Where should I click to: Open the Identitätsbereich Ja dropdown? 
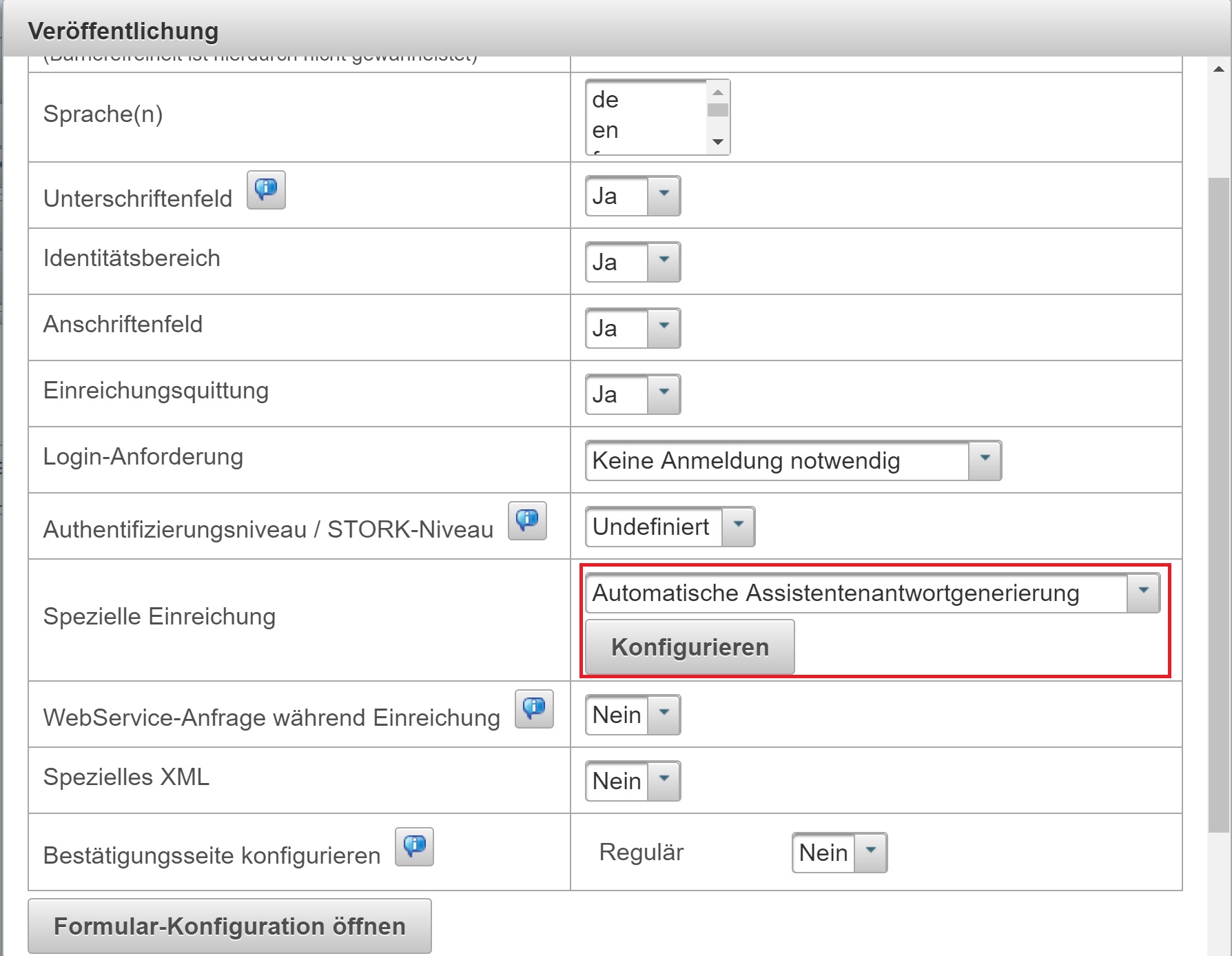coord(633,262)
